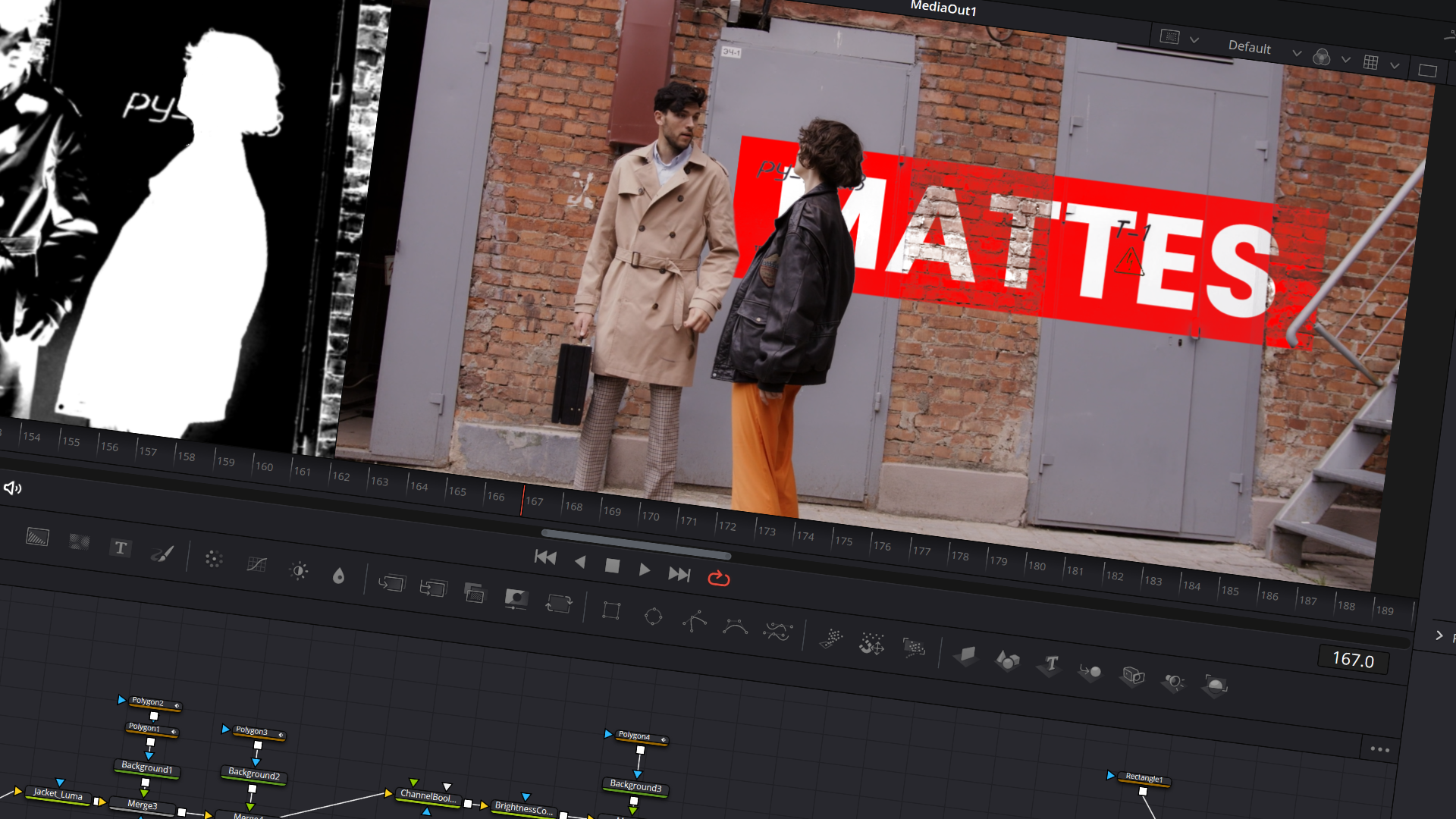This screenshot has width=1456, height=819.
Task: Select the Text+ tool icon
Action: [121, 548]
